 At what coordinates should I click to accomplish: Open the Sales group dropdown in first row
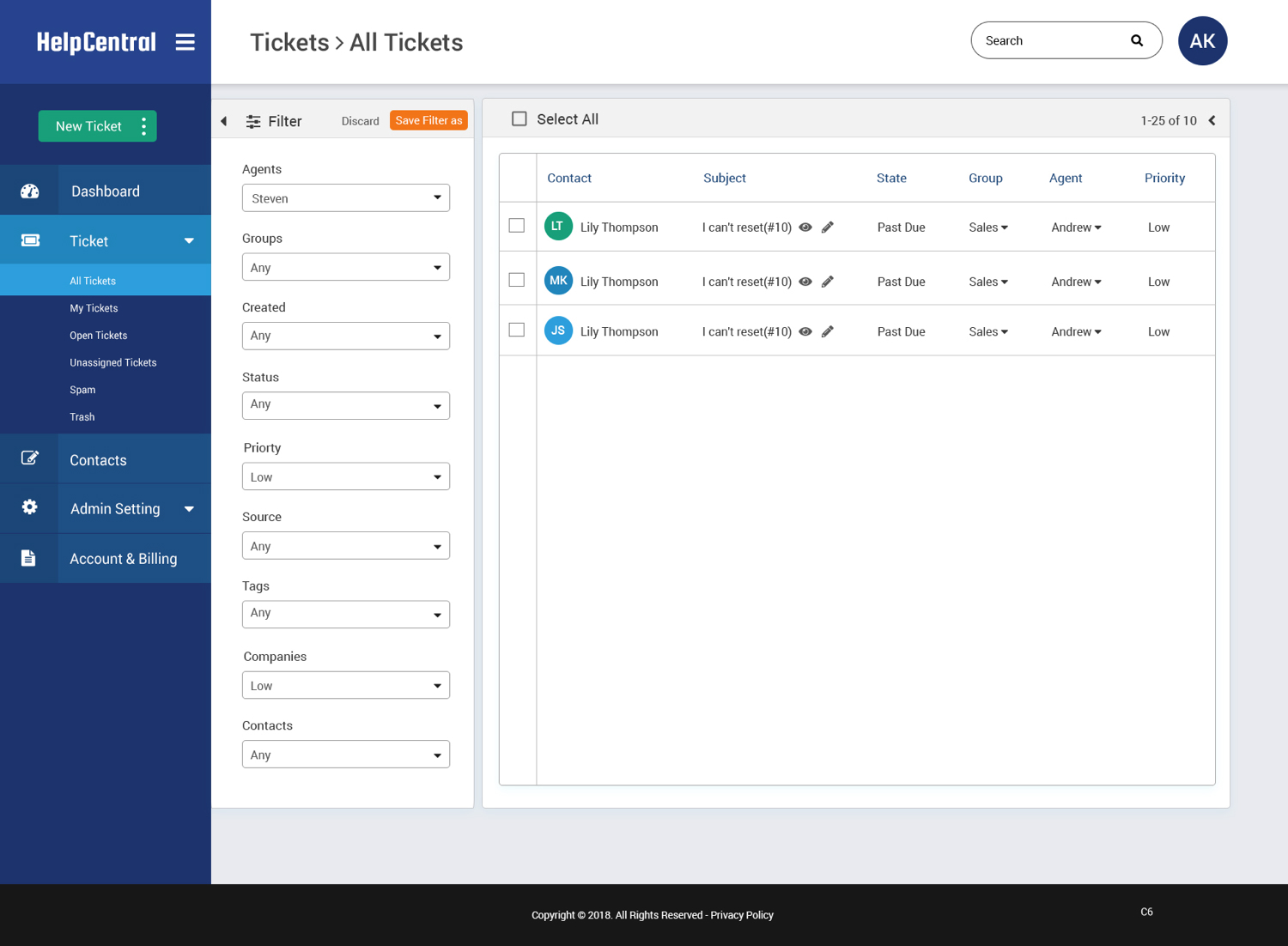(988, 227)
